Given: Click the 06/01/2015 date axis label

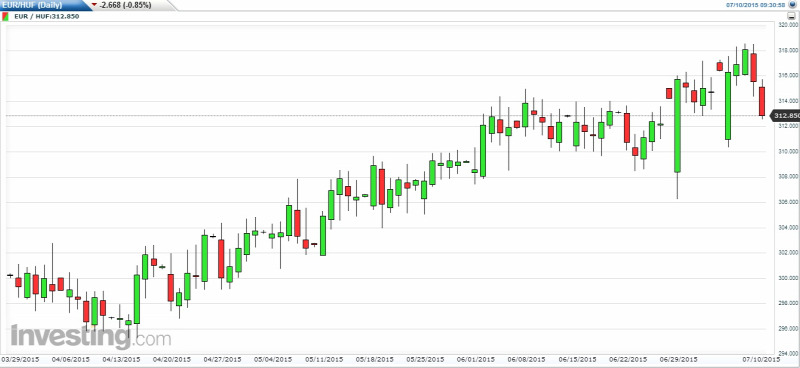Looking at the screenshot, I should click(x=476, y=360).
